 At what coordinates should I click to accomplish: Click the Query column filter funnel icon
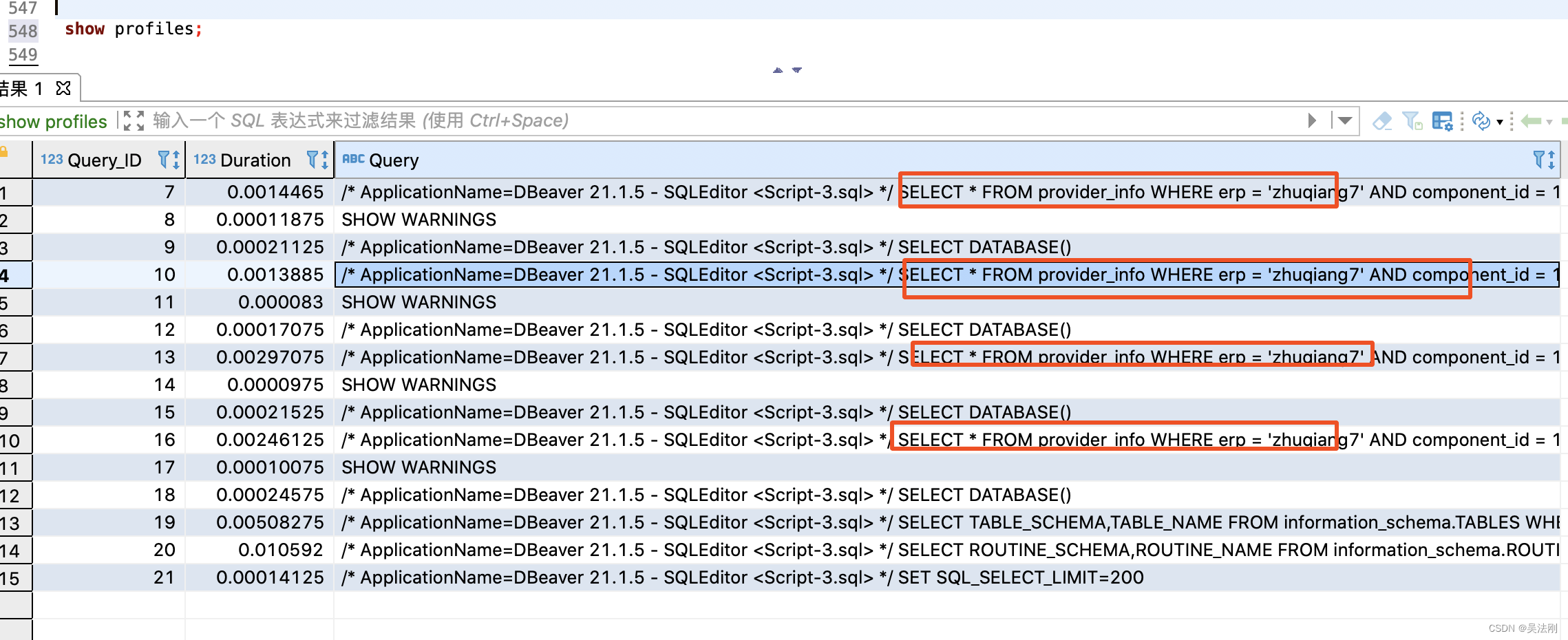[1539, 160]
